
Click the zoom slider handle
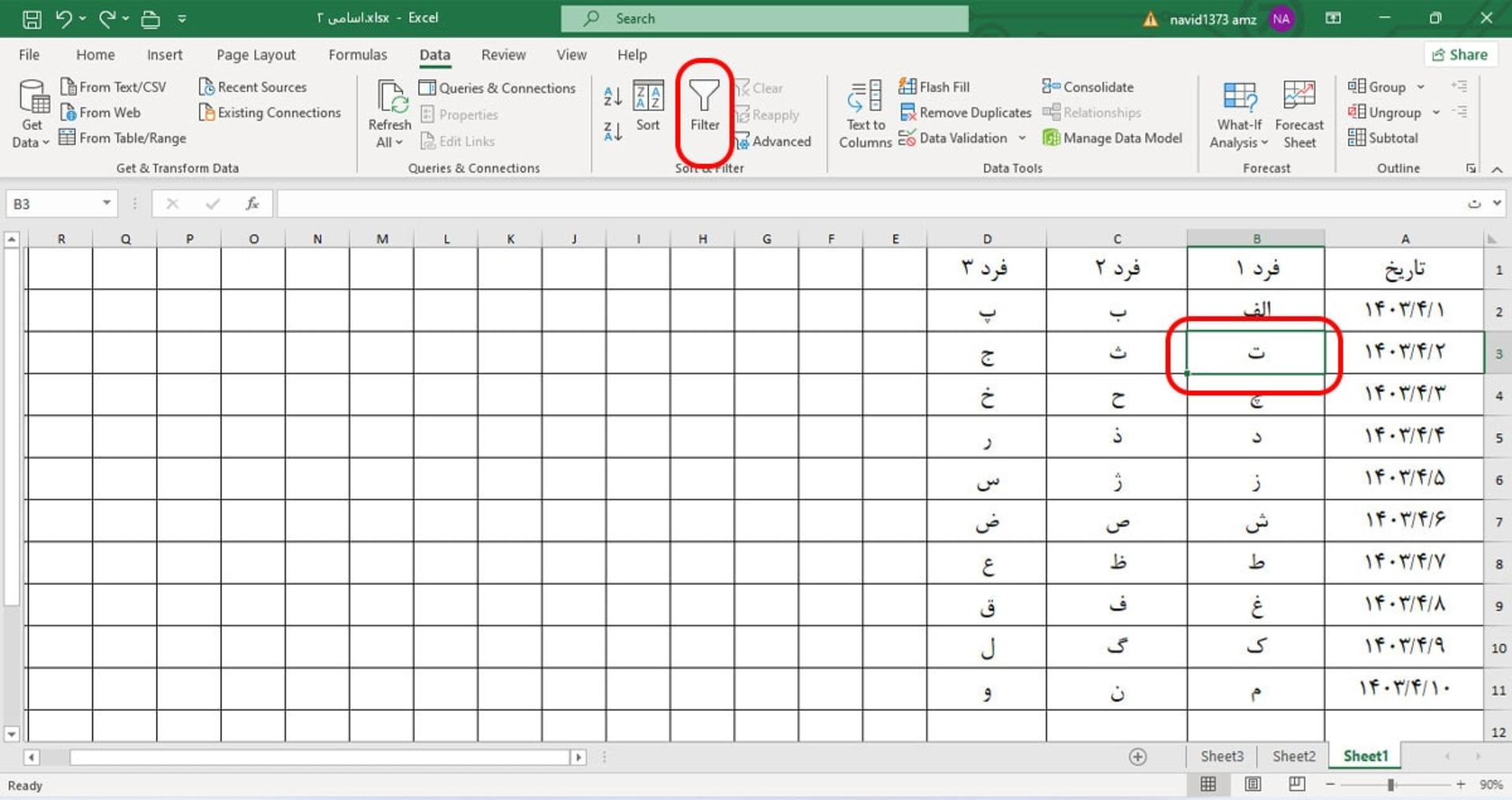pyautogui.click(x=1392, y=785)
